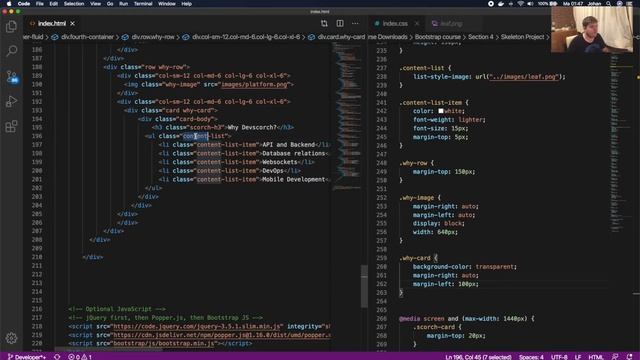Click the Wi-Fi icon in menu bar
This screenshot has height=360, width=640.
tap(520, 4)
